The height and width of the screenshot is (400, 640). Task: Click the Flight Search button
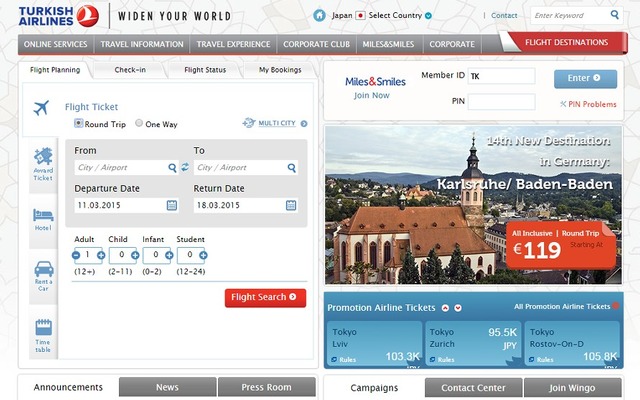(265, 298)
